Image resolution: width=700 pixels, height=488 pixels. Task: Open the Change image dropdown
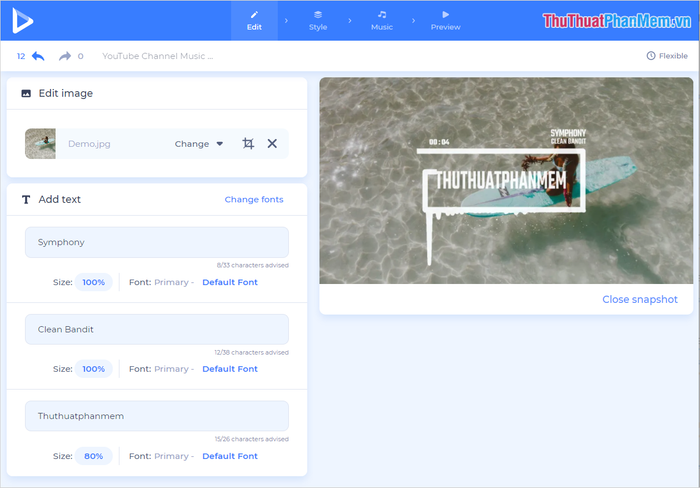click(199, 144)
